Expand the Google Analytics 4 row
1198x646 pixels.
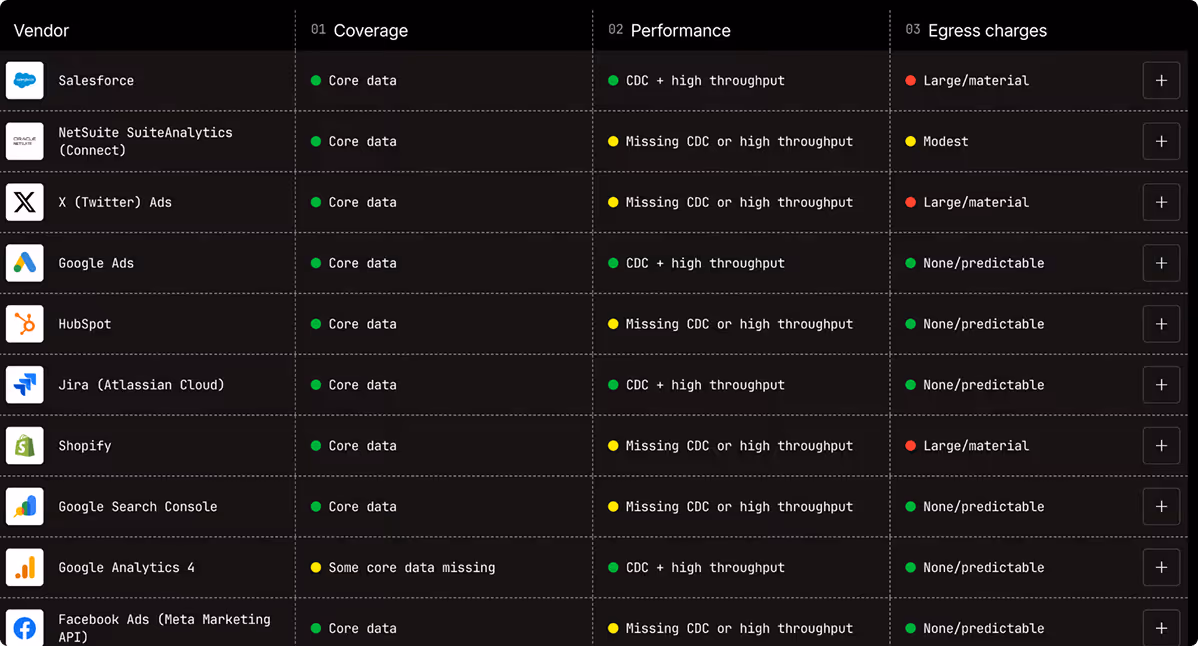point(1161,567)
